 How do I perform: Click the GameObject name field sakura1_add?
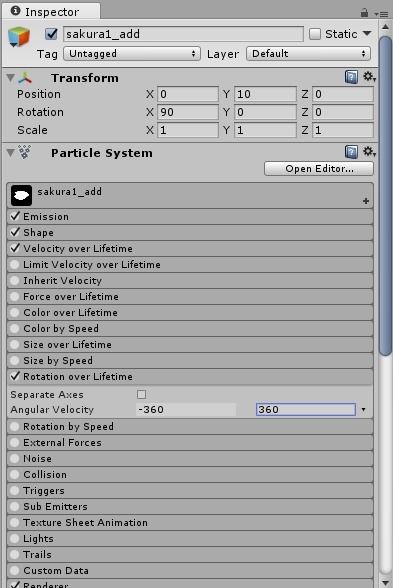tap(183, 34)
